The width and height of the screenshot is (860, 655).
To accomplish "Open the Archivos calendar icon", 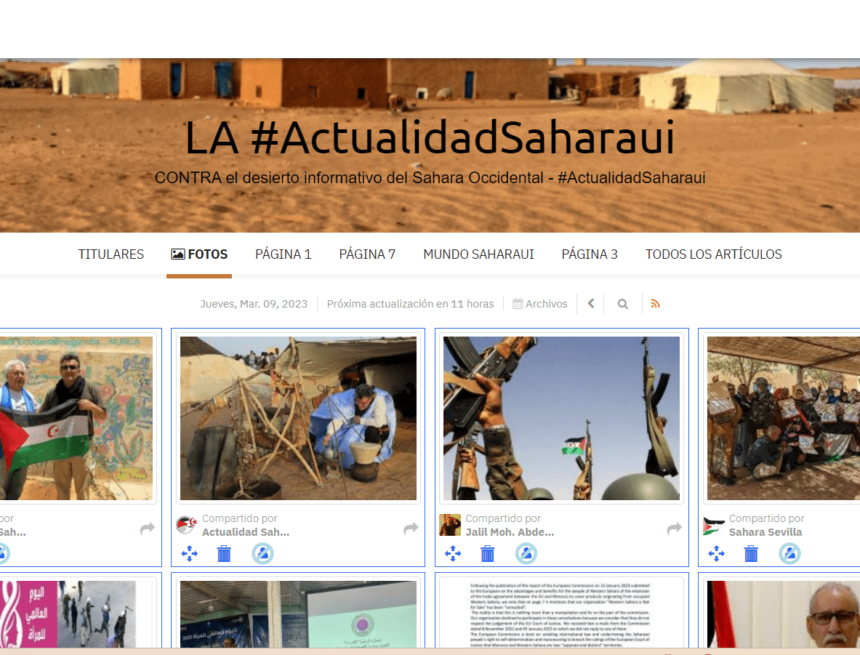I will click(516, 303).
